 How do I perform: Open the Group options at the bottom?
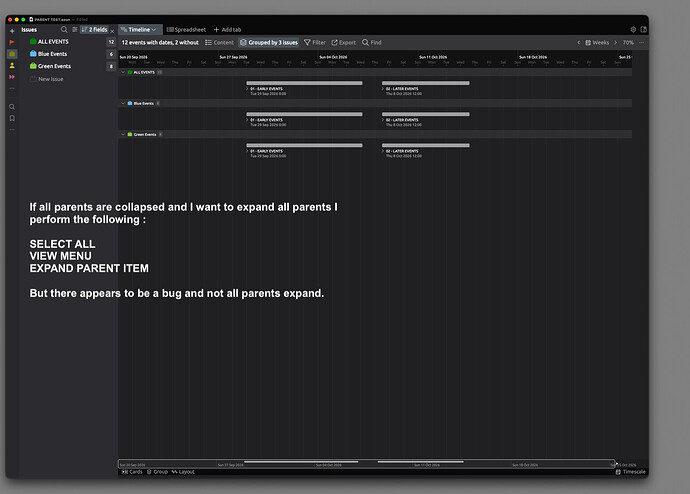157,472
